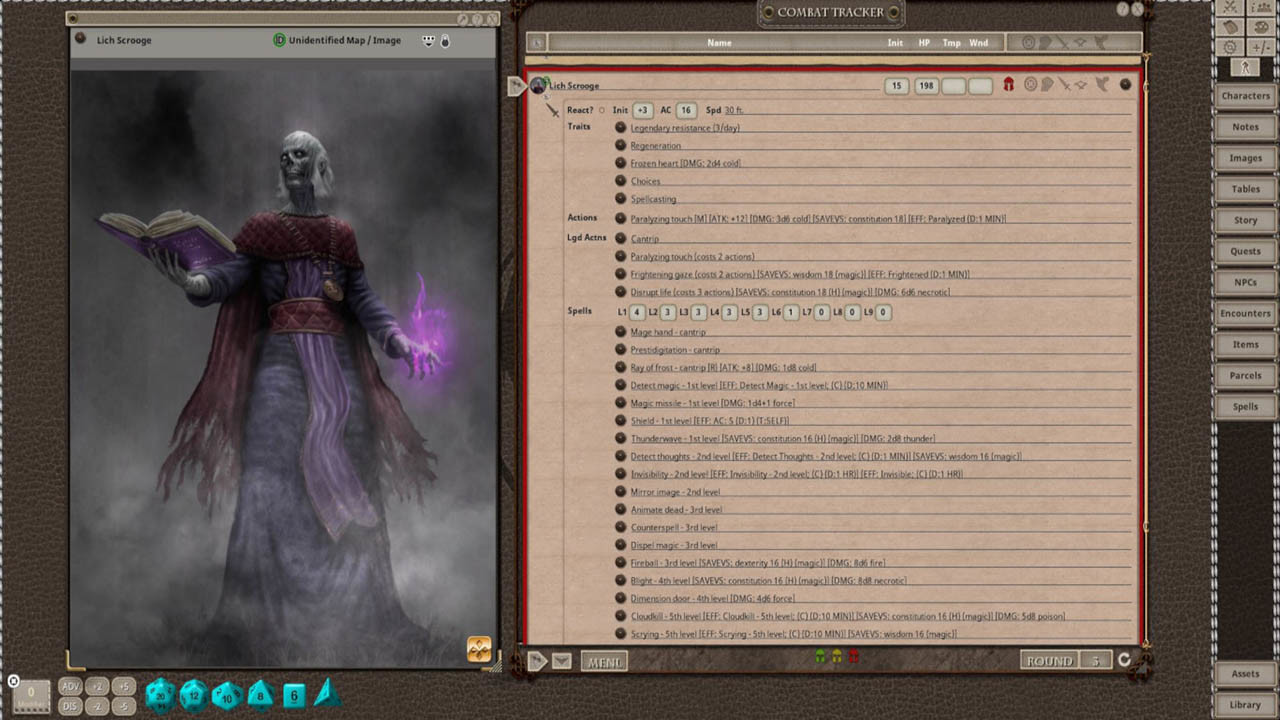Click the HP field showing 198
The image size is (1280, 720).
[x=926, y=86]
